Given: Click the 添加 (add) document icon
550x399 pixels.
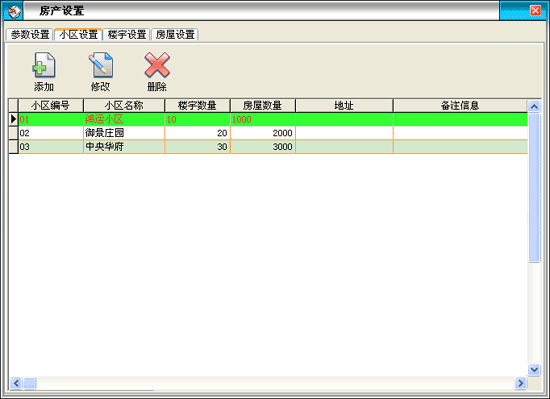Looking at the screenshot, I should (x=44, y=65).
